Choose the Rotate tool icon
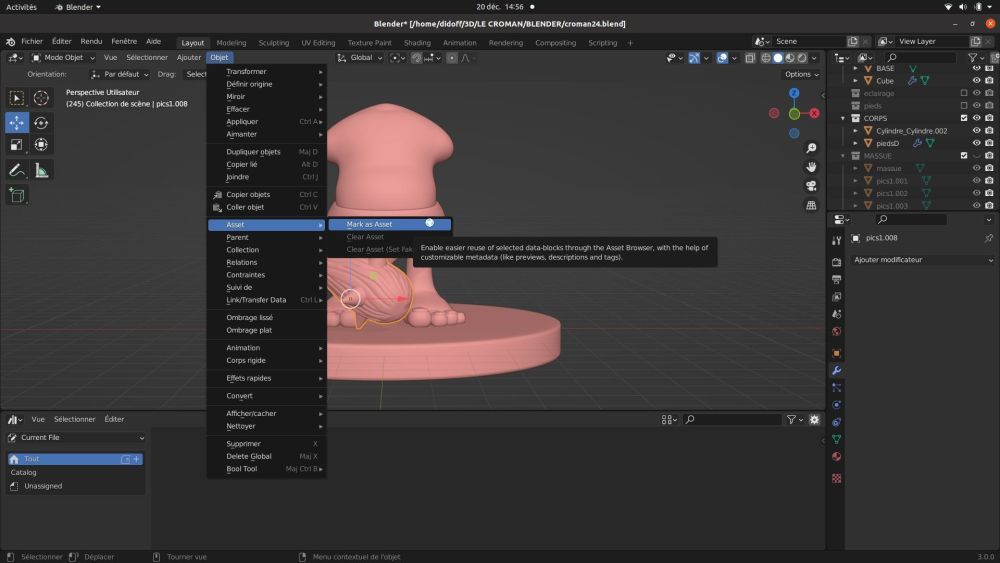Viewport: 1000px width, 563px height. tap(41, 122)
